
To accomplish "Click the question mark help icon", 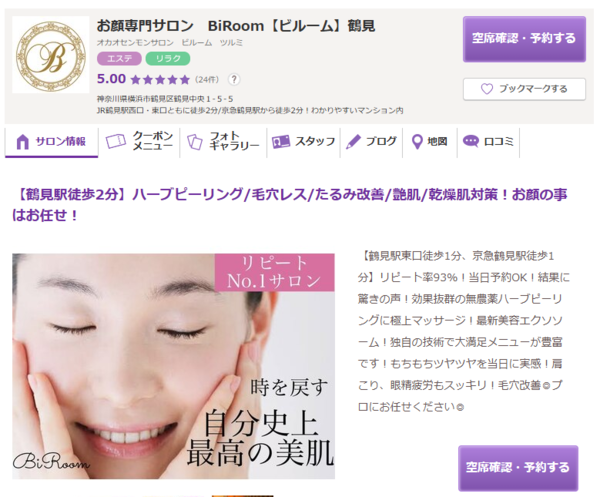I will 234,80.
